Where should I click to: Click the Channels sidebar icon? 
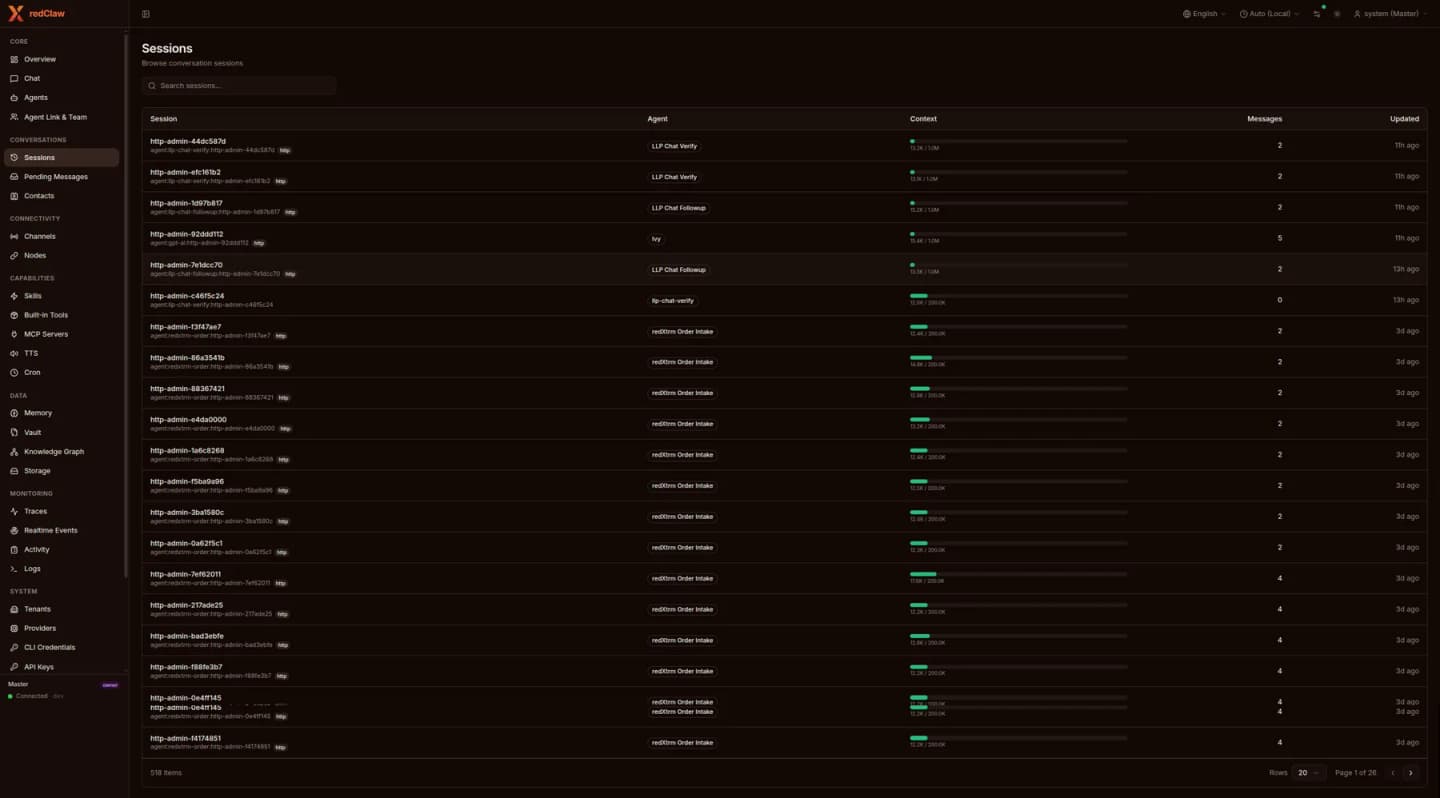[x=14, y=236]
